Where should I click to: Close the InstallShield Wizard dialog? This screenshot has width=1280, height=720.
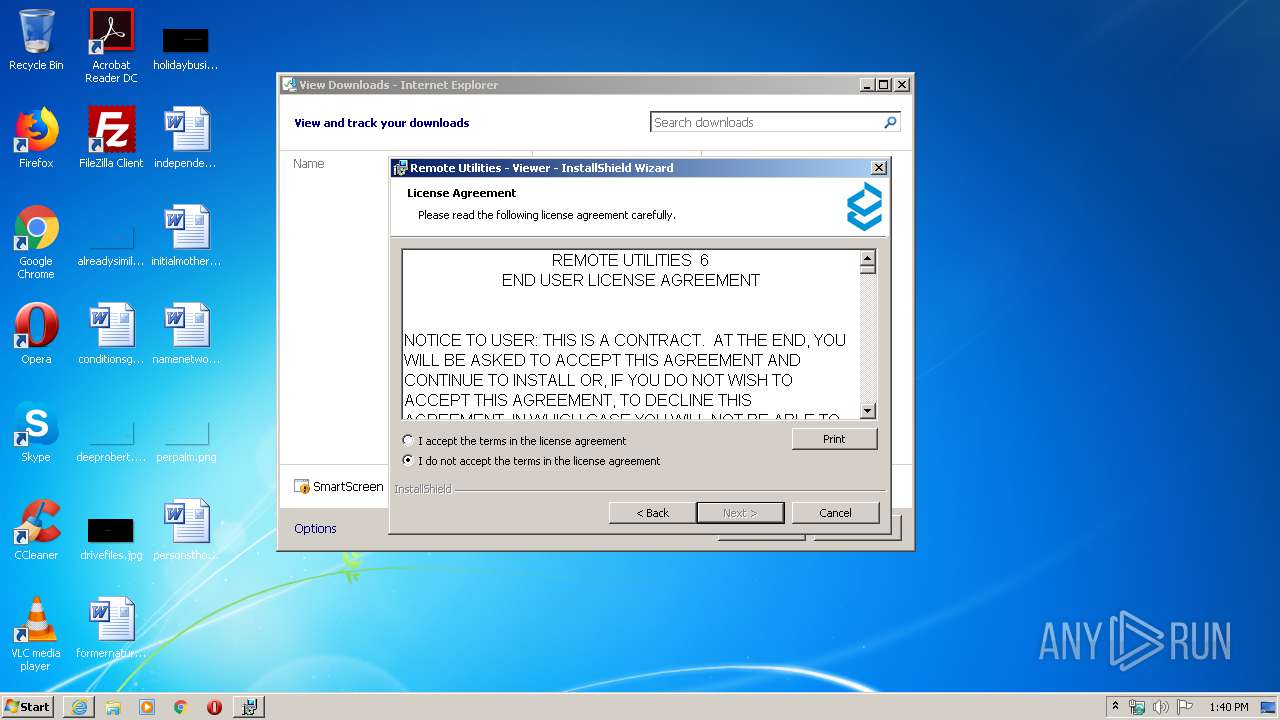point(878,168)
